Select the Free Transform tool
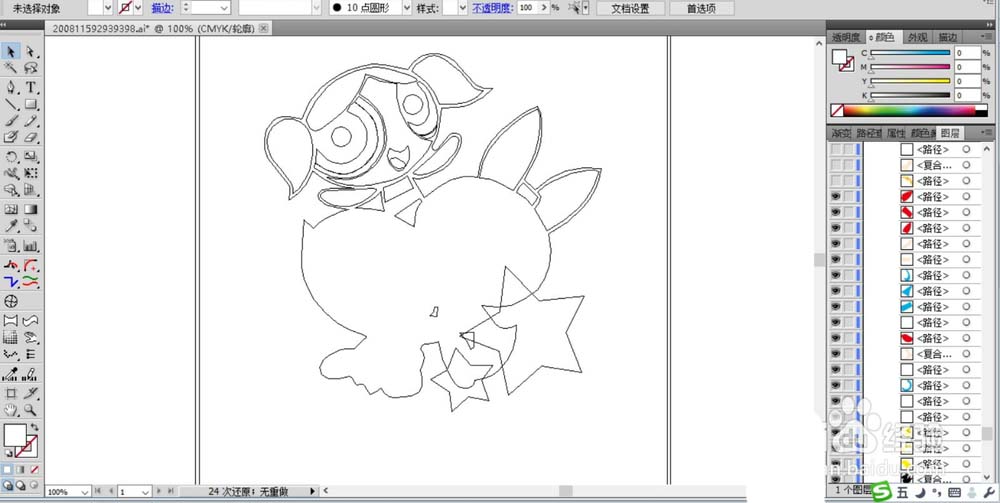The width and height of the screenshot is (1000, 503). [x=31, y=173]
